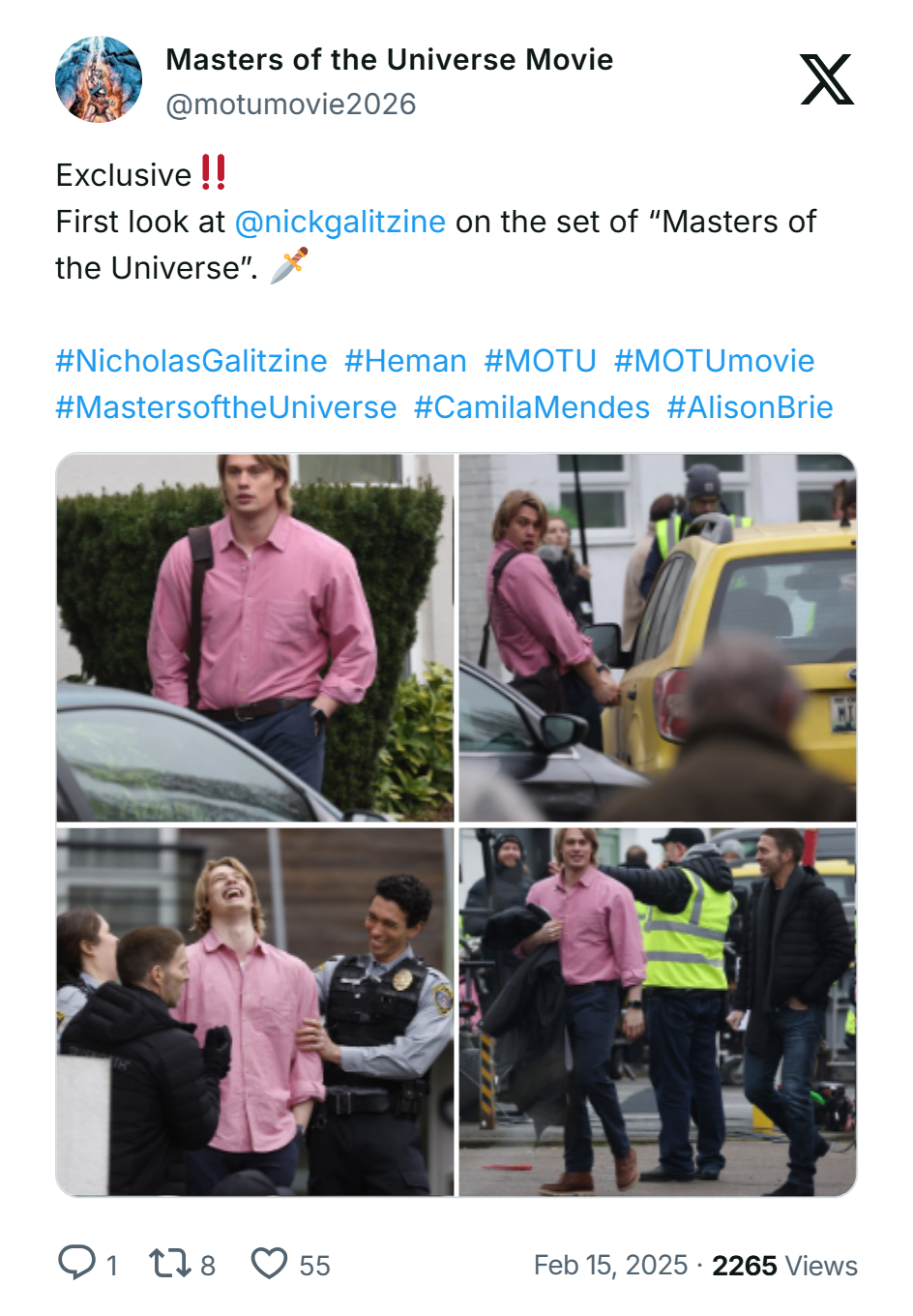Screen dimensions: 913x1316
Task: Open top-right photo with yellow car
Action: [x=658, y=638]
